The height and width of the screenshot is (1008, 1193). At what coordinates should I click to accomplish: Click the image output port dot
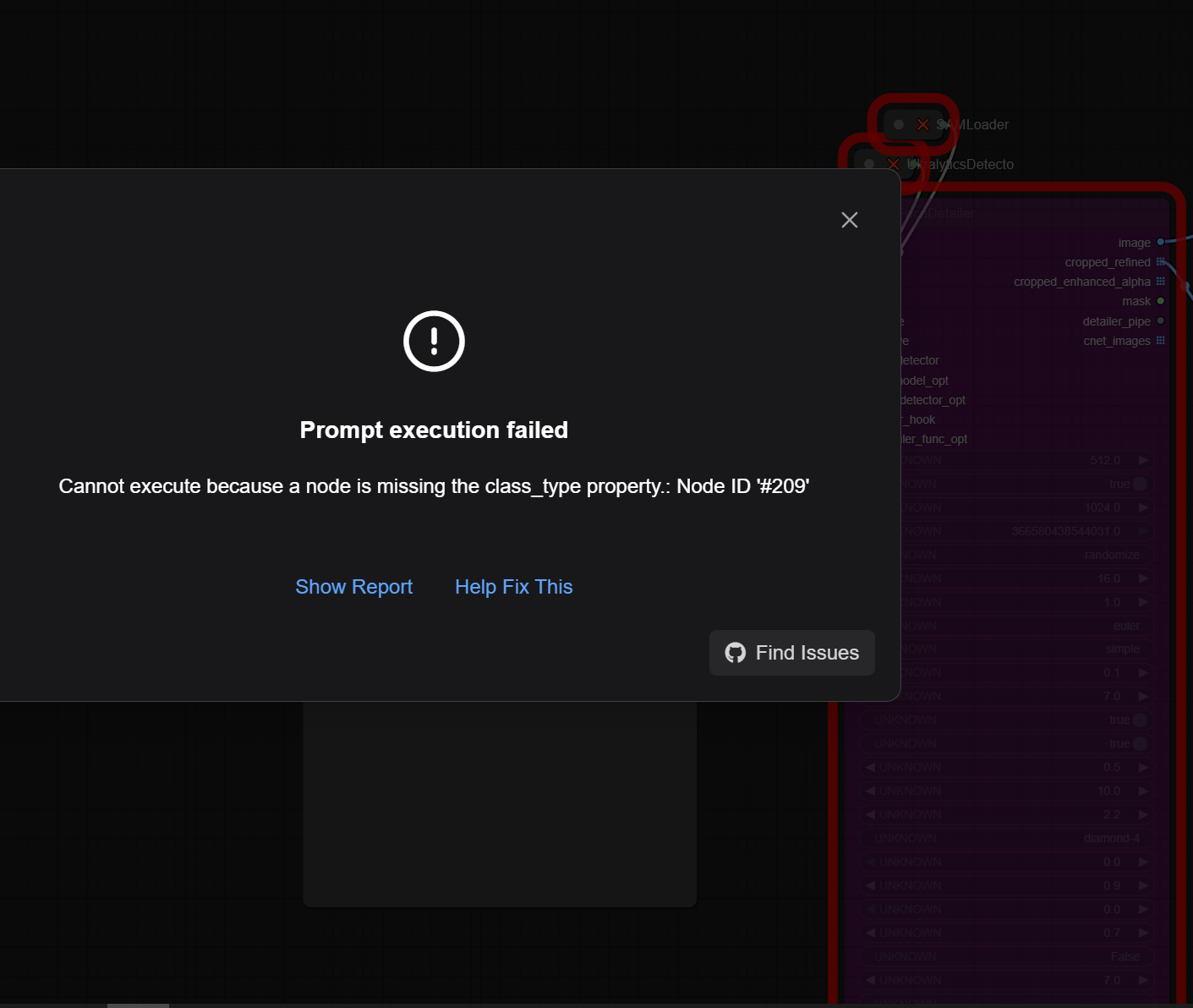[1161, 243]
